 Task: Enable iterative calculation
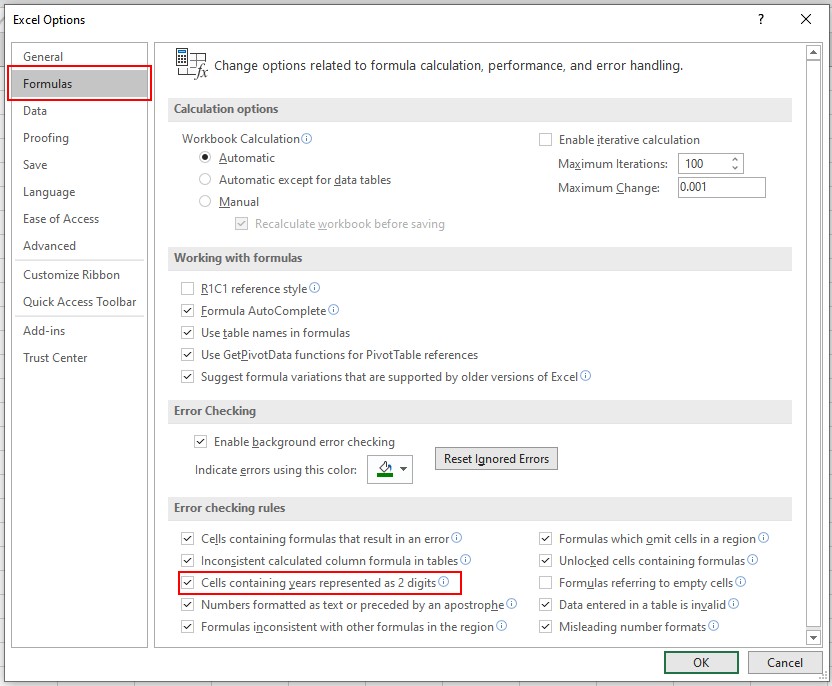(x=543, y=139)
